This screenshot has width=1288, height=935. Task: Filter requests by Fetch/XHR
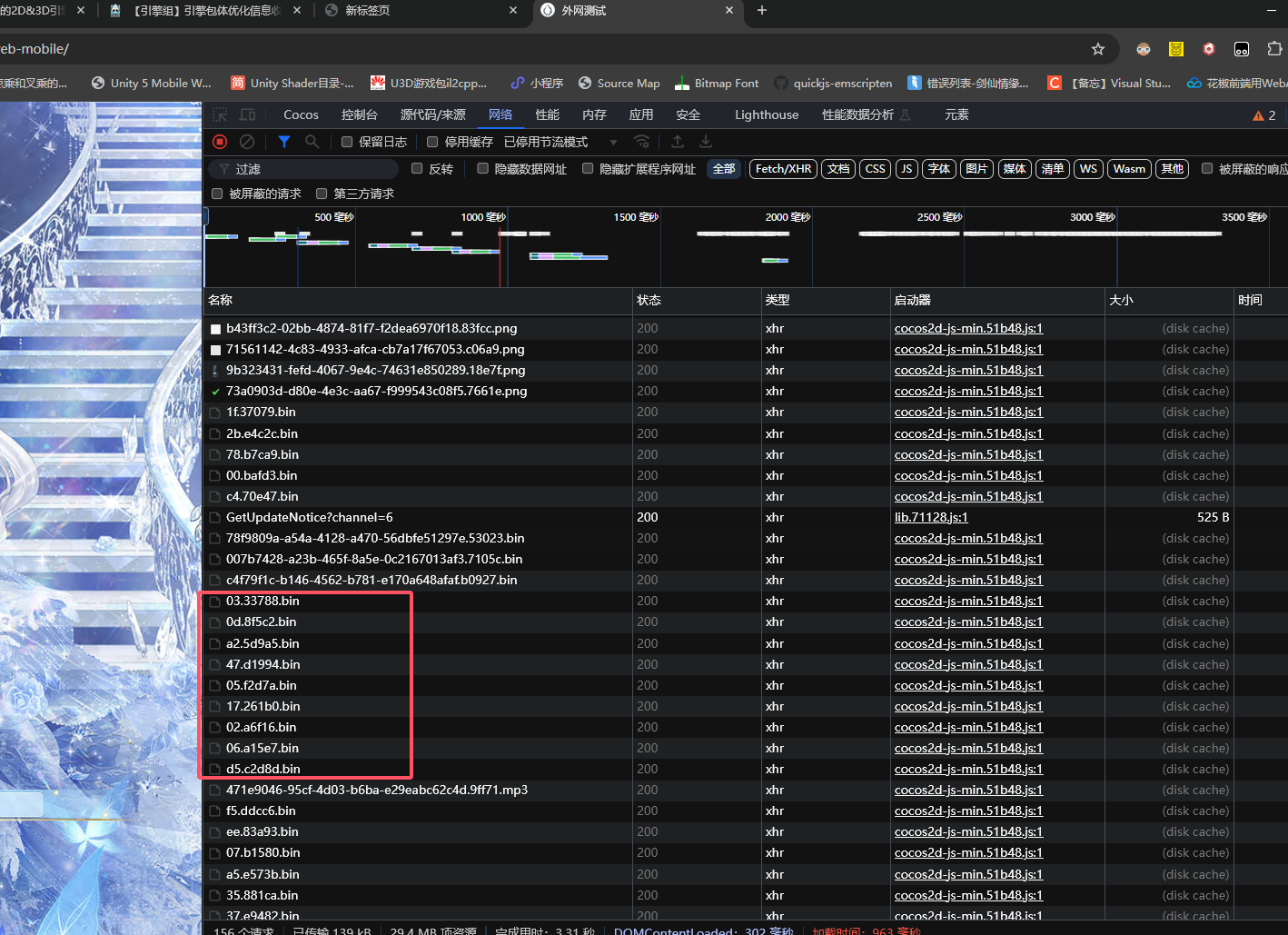click(783, 169)
